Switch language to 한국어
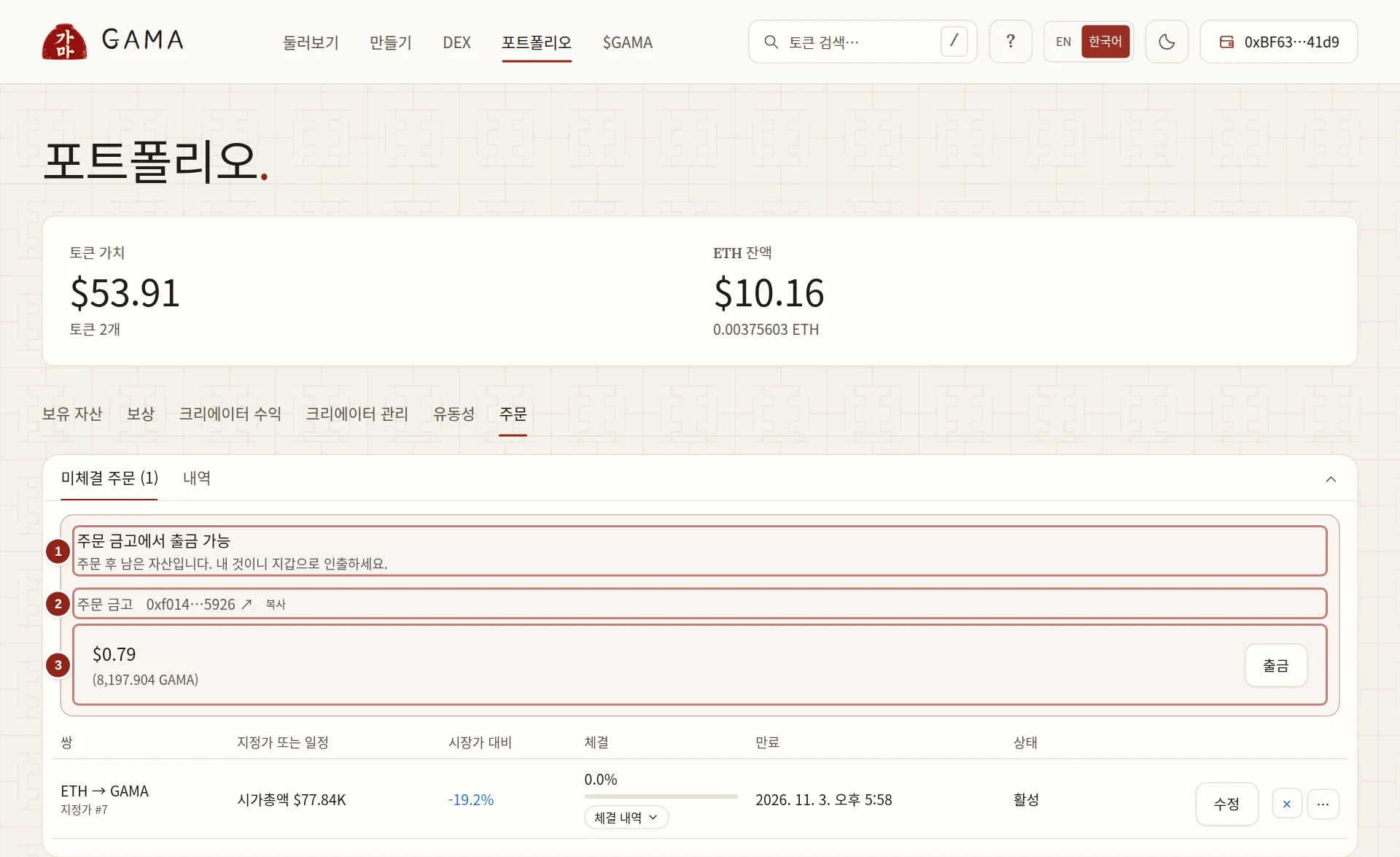Screen dimensions: 1400x857 pyautogui.click(x=1105, y=42)
